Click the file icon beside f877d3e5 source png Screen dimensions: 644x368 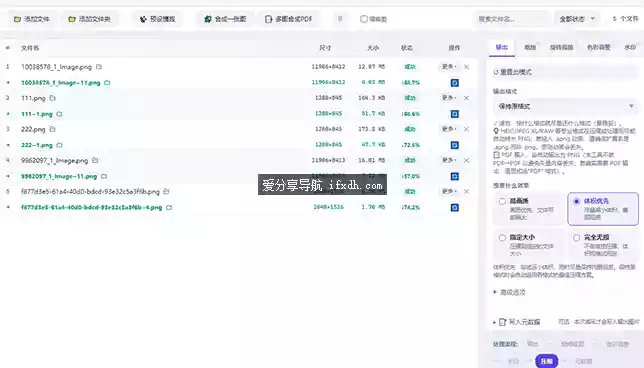click(166, 191)
